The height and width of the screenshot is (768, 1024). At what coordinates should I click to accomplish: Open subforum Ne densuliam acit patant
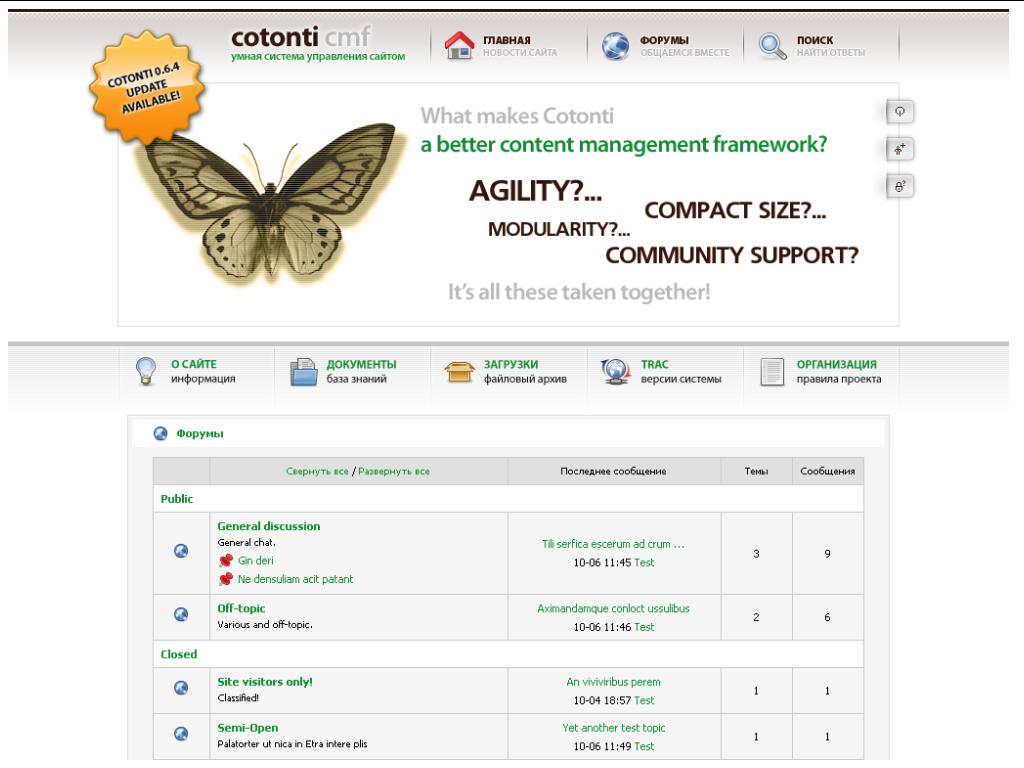295,579
